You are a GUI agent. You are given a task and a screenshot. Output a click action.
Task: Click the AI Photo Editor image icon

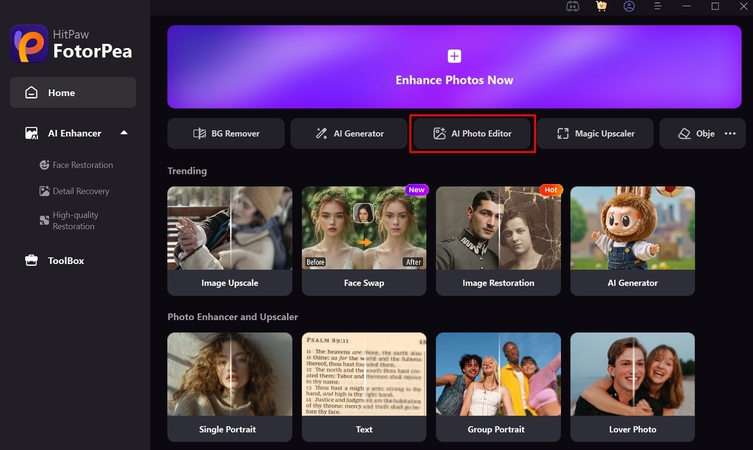pyautogui.click(x=439, y=134)
